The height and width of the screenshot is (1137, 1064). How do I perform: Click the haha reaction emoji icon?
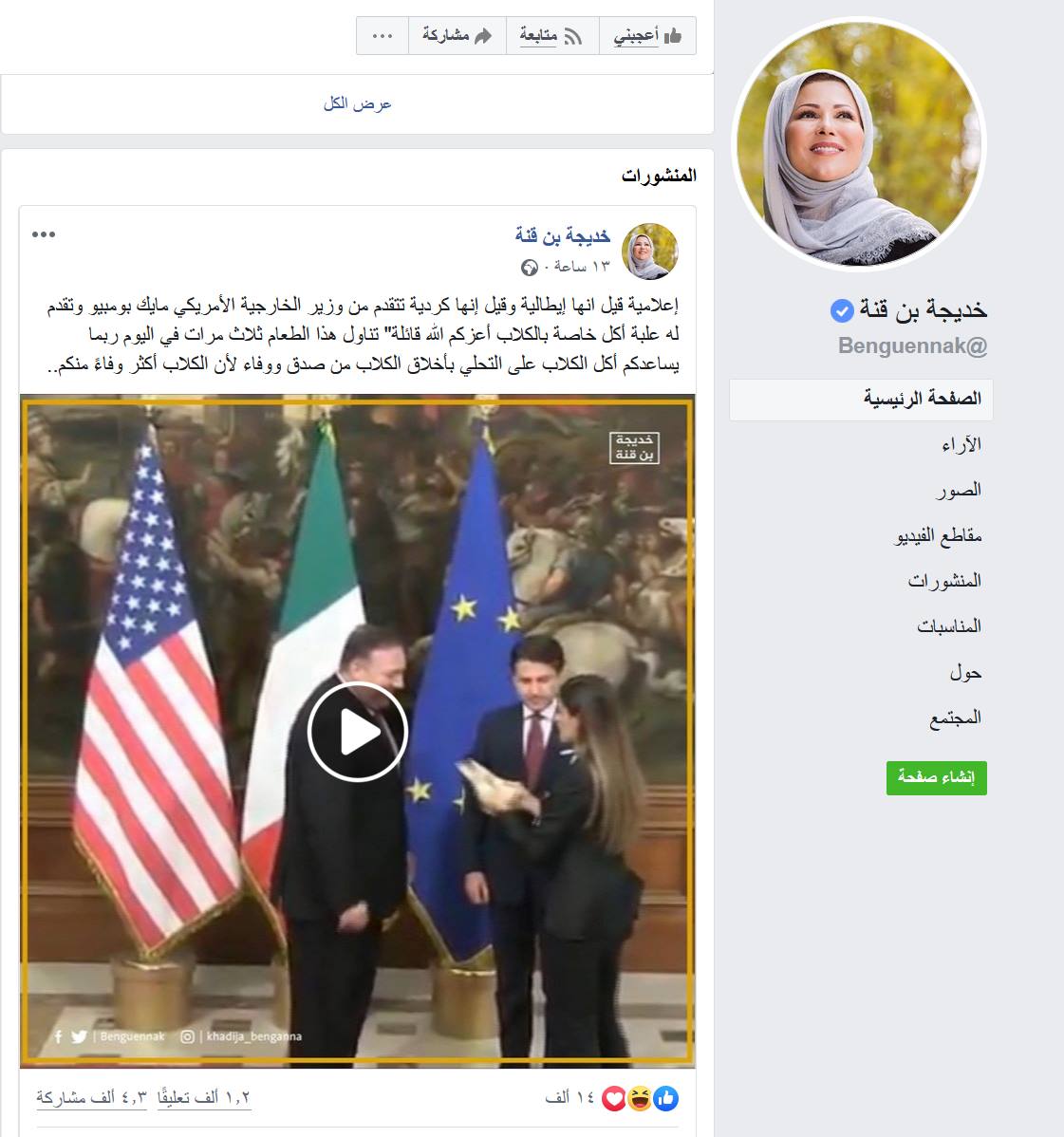[640, 1099]
